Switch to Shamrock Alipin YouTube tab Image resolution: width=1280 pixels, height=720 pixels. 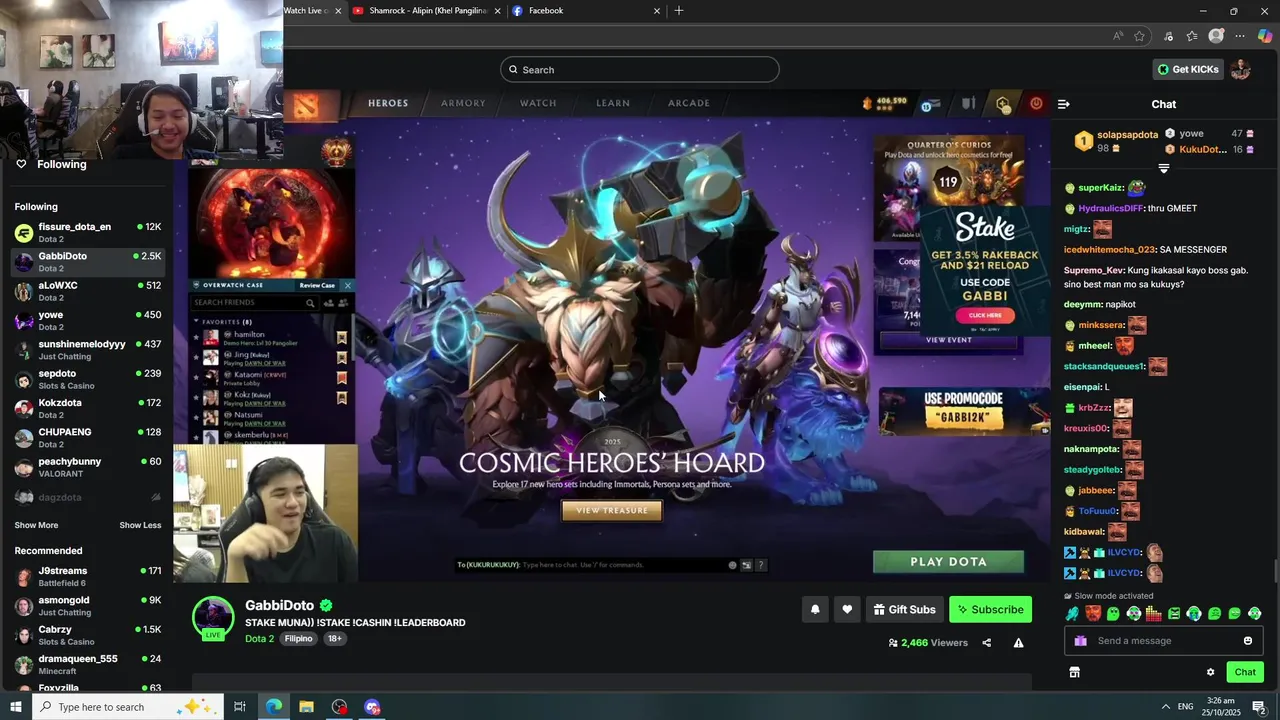click(x=425, y=11)
